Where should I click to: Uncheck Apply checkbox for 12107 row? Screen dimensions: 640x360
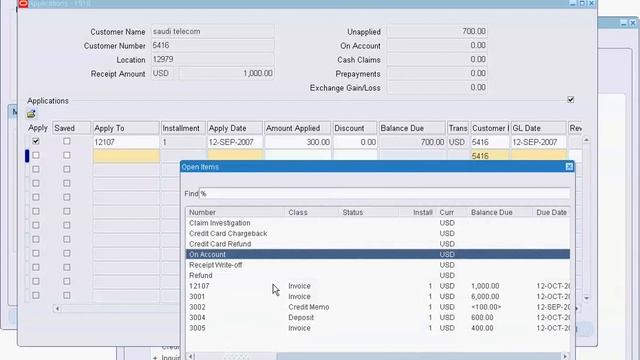click(36, 141)
